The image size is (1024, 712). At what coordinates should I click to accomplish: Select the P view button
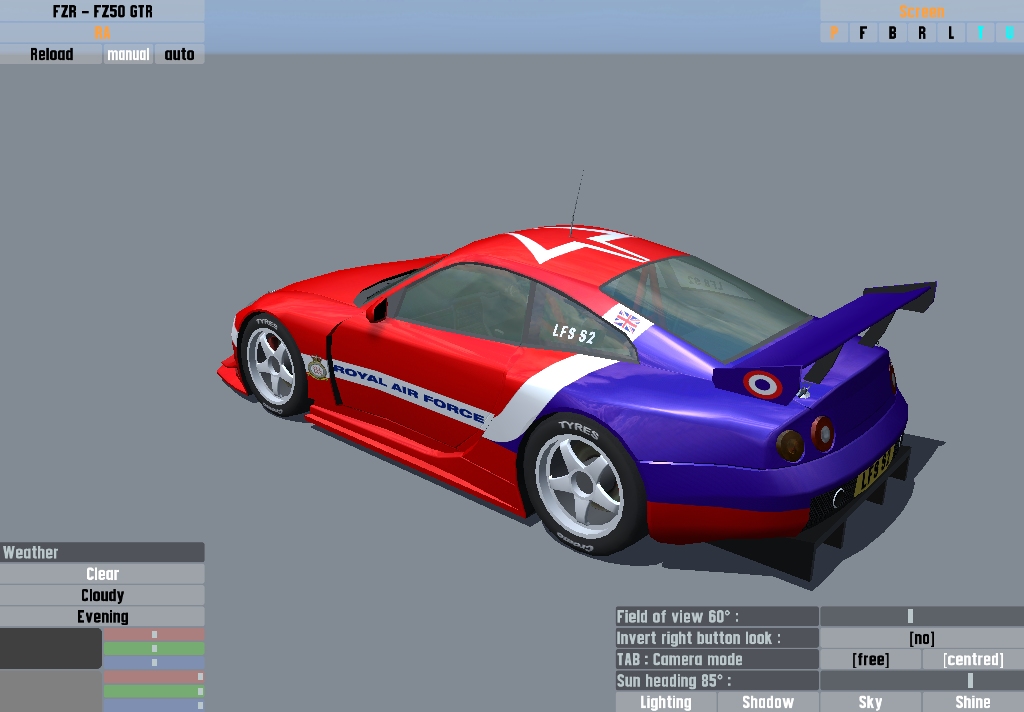pos(834,33)
